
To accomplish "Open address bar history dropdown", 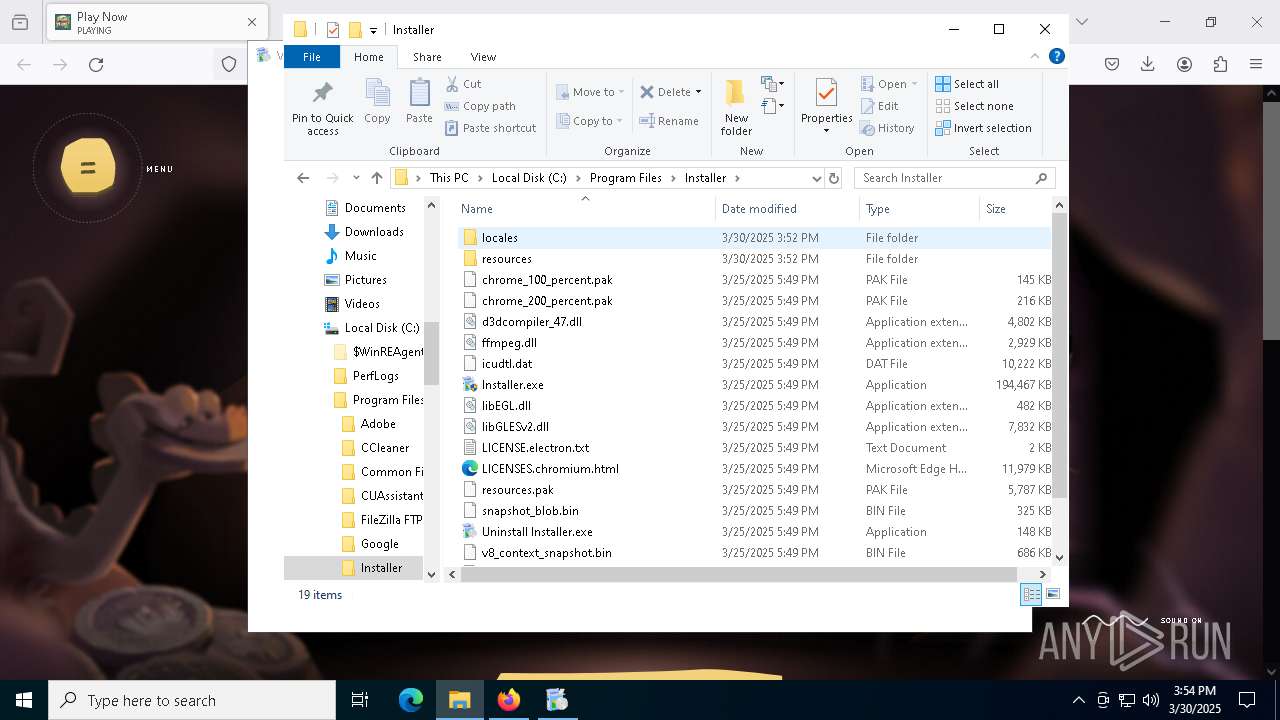I will pyautogui.click(x=816, y=178).
